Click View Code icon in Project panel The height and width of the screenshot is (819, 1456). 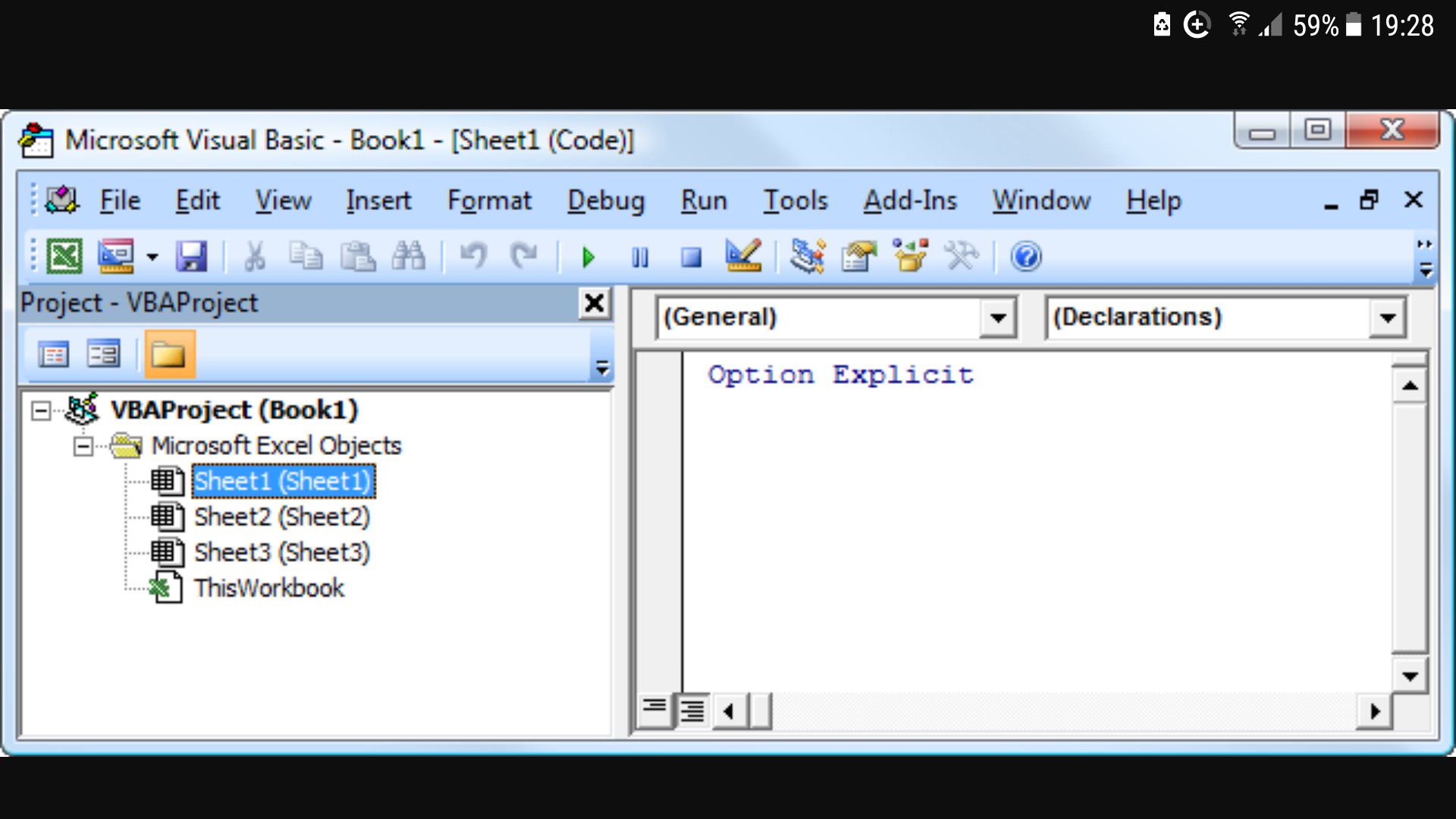coord(53,354)
